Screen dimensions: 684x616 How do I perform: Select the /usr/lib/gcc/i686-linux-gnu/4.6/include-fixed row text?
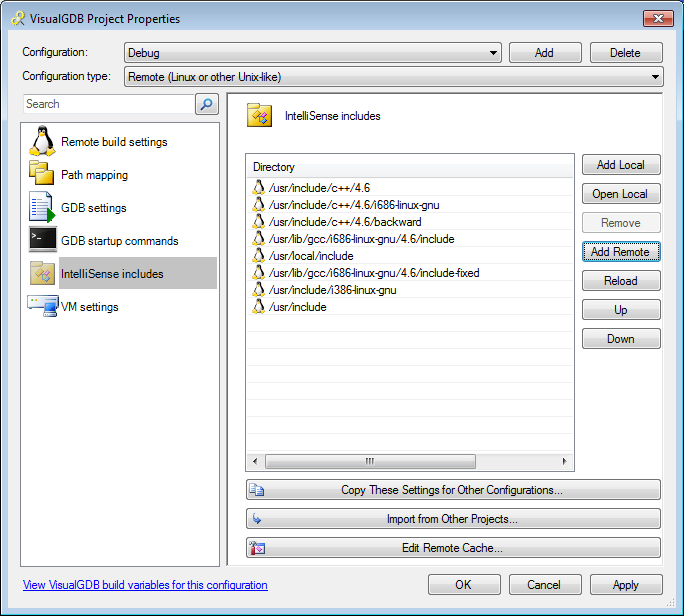tap(374, 273)
